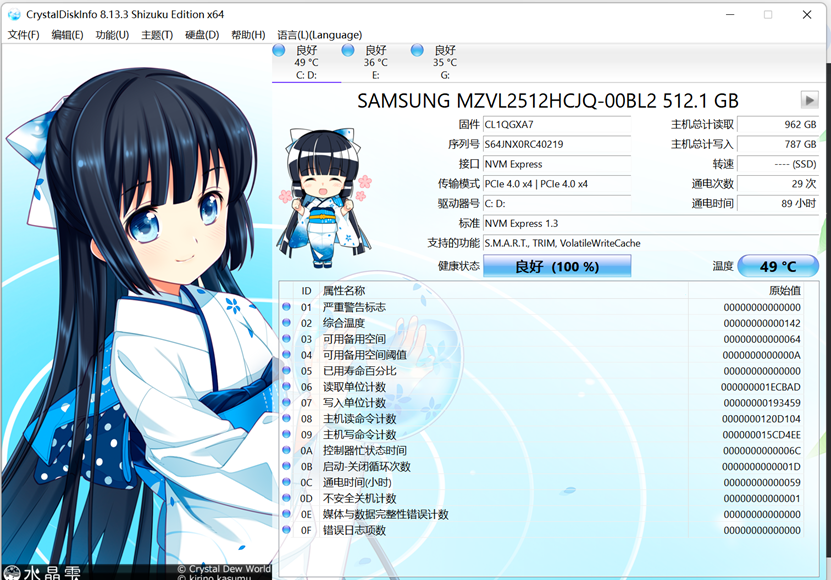This screenshot has height=580, width=831.
Task: Select the 0F 错误日志项数 attribute row
Action: pos(542,530)
